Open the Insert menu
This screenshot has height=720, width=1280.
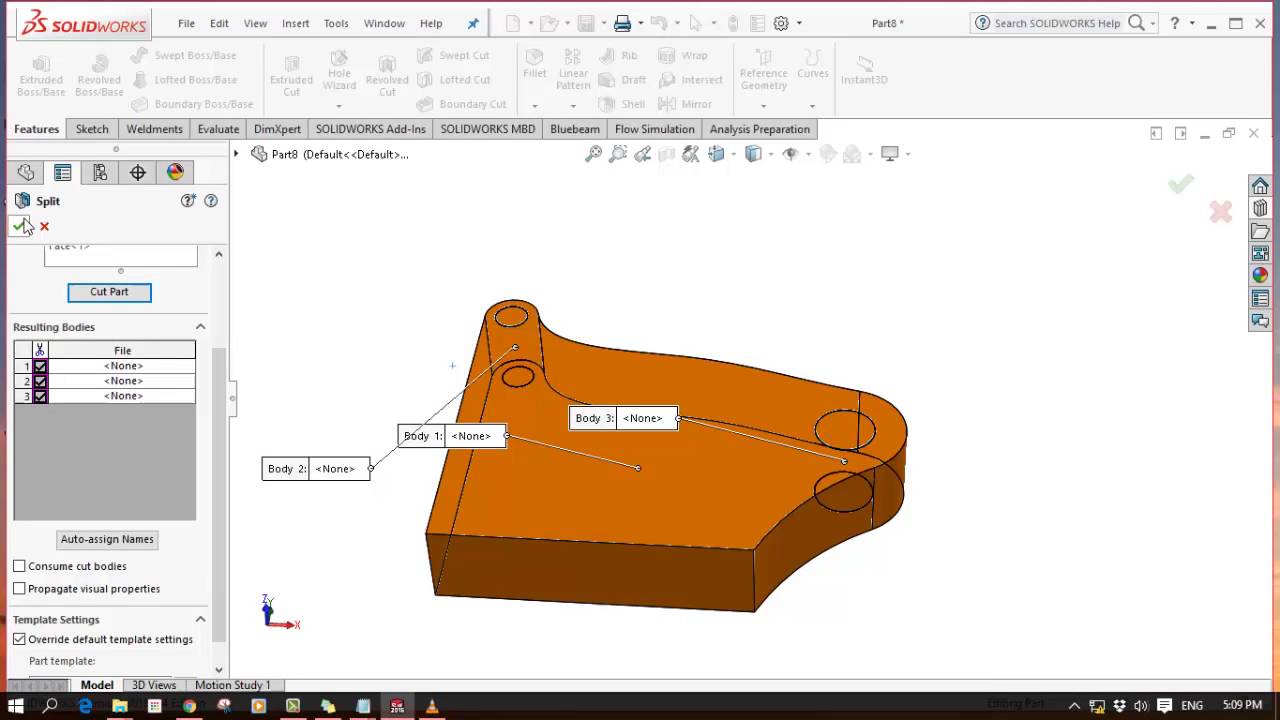pos(295,23)
